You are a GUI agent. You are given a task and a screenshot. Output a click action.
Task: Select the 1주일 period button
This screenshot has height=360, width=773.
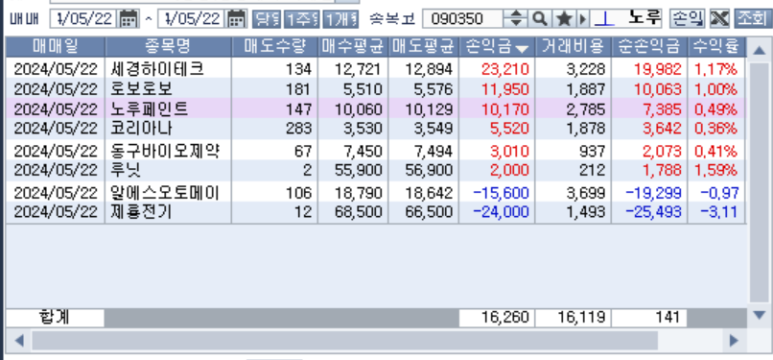click(x=301, y=19)
